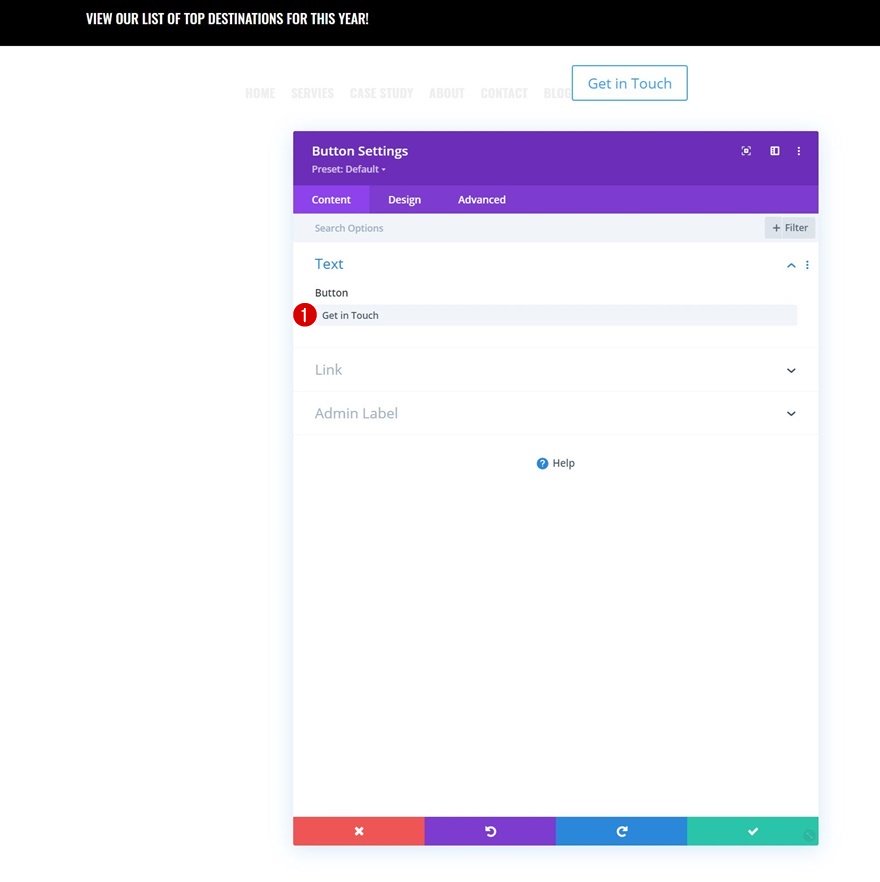The height and width of the screenshot is (882, 880).
Task: Click the top destinations banner text
Action: [227, 19]
